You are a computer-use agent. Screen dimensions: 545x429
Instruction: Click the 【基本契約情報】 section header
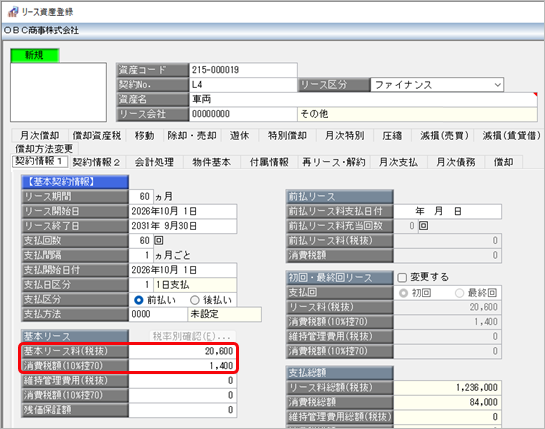coord(75,182)
